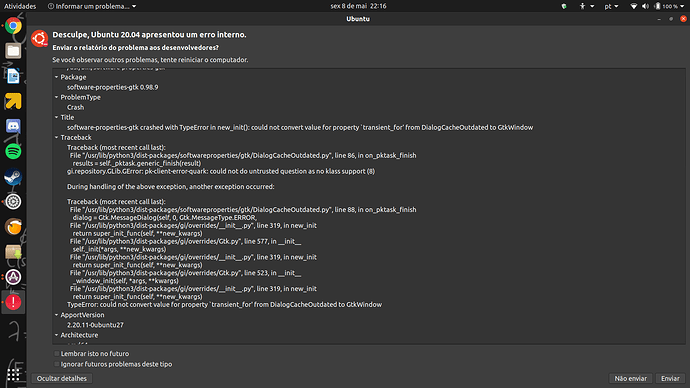
Task: Select the red Apport error icon in dock
Action: [13, 302]
